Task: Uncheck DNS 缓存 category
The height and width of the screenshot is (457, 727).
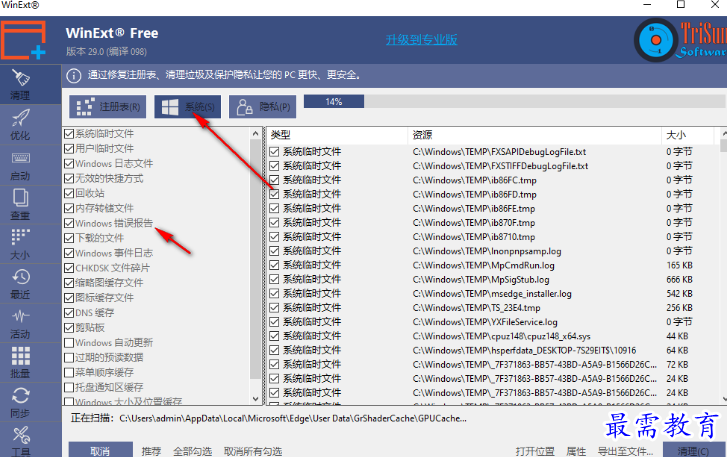Action: [x=69, y=313]
